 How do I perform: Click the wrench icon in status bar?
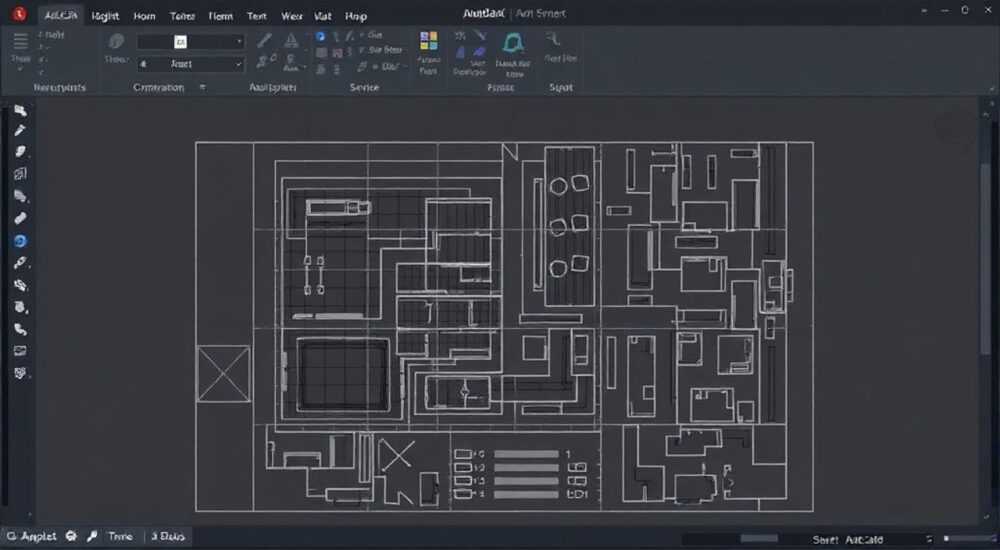92,537
